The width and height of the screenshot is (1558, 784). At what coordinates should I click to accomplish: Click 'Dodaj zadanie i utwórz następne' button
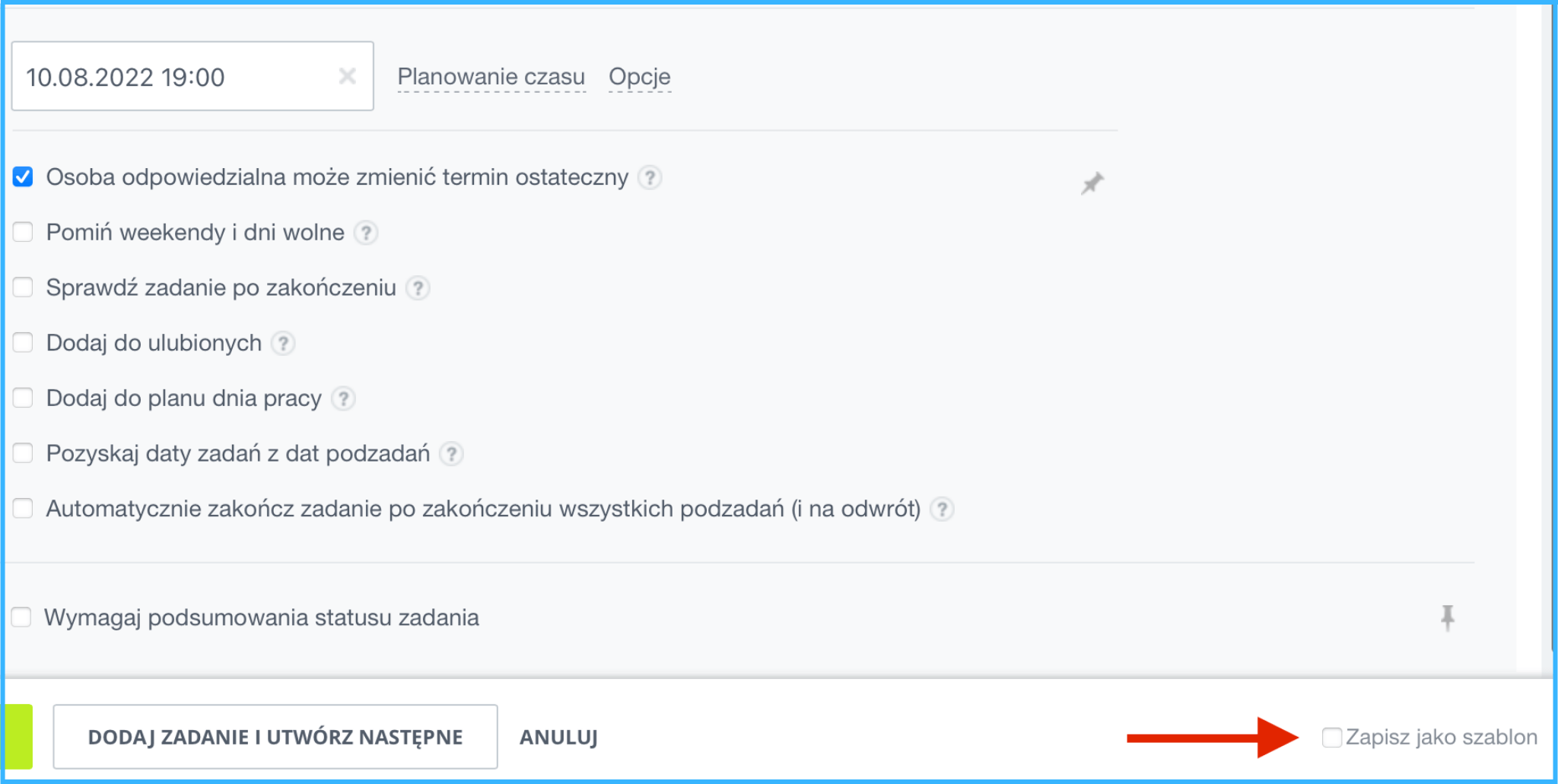pyautogui.click(x=275, y=737)
